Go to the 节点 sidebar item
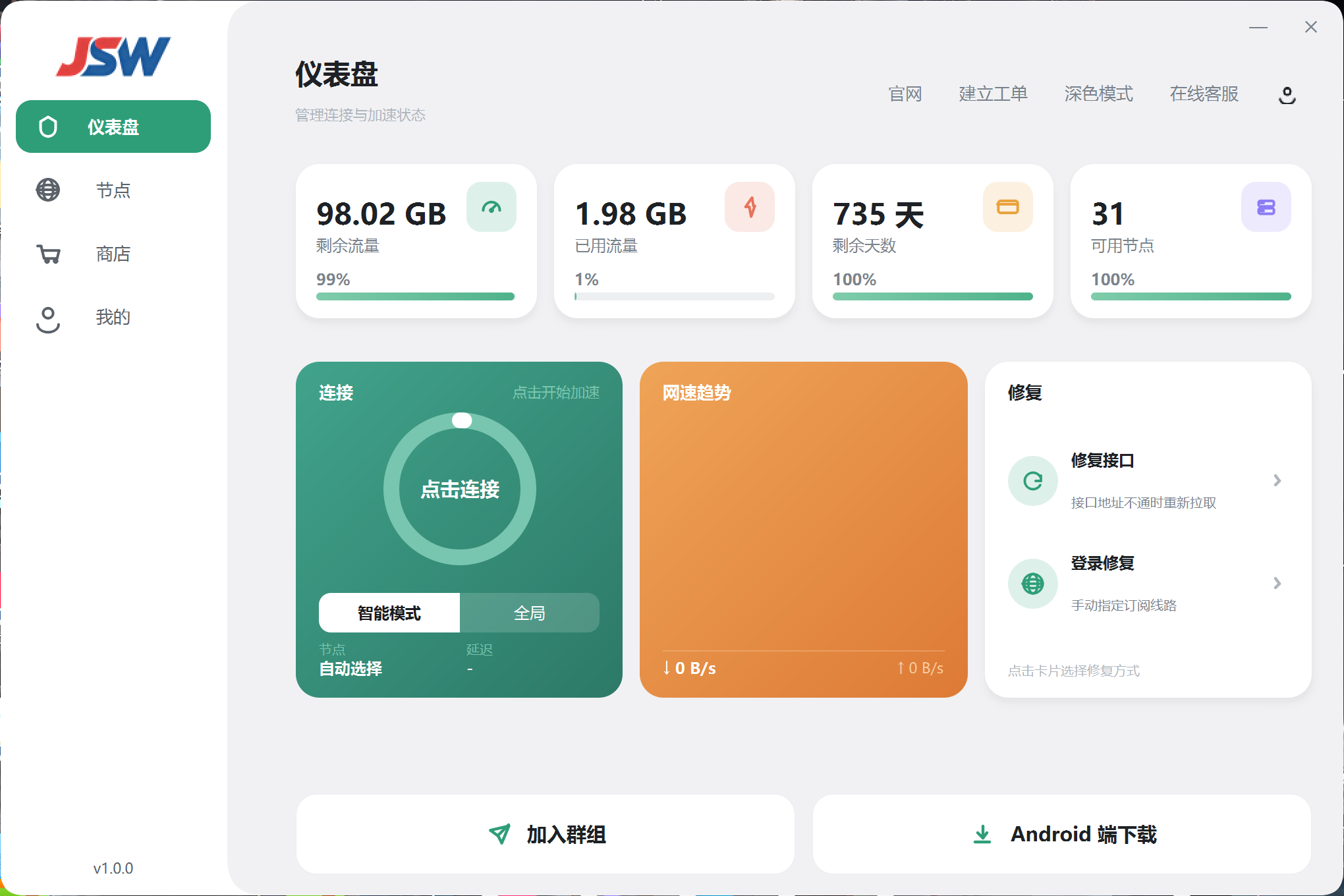Viewport: 1344px width, 896px height. [x=113, y=190]
